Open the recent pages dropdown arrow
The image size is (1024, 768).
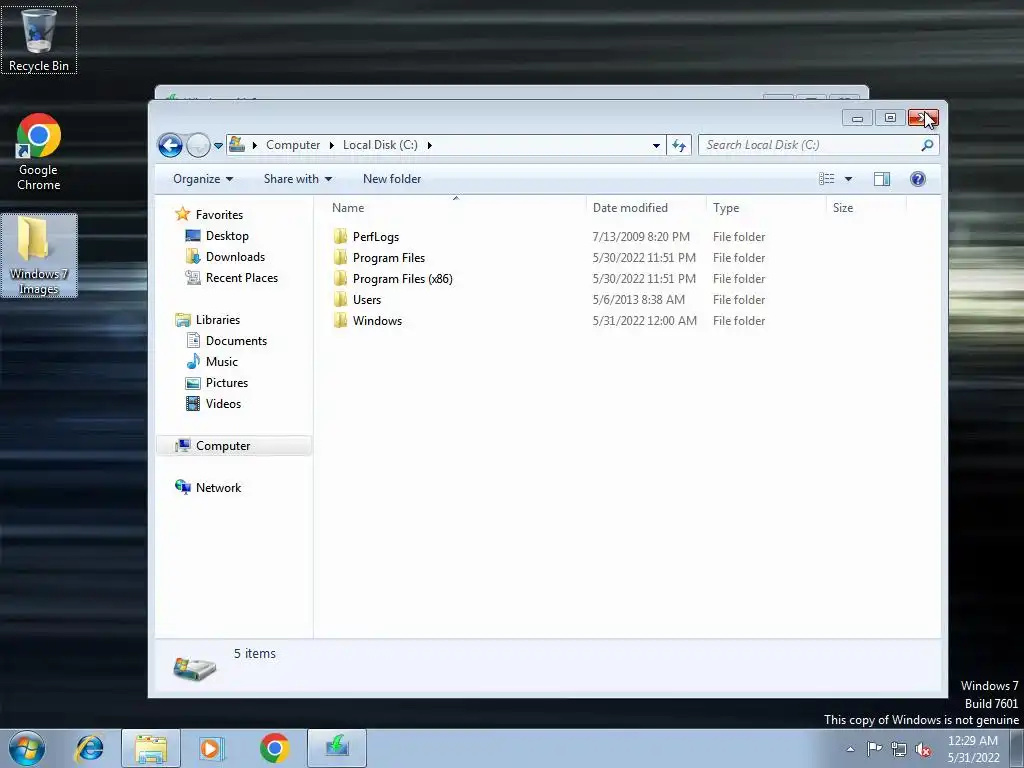click(218, 146)
